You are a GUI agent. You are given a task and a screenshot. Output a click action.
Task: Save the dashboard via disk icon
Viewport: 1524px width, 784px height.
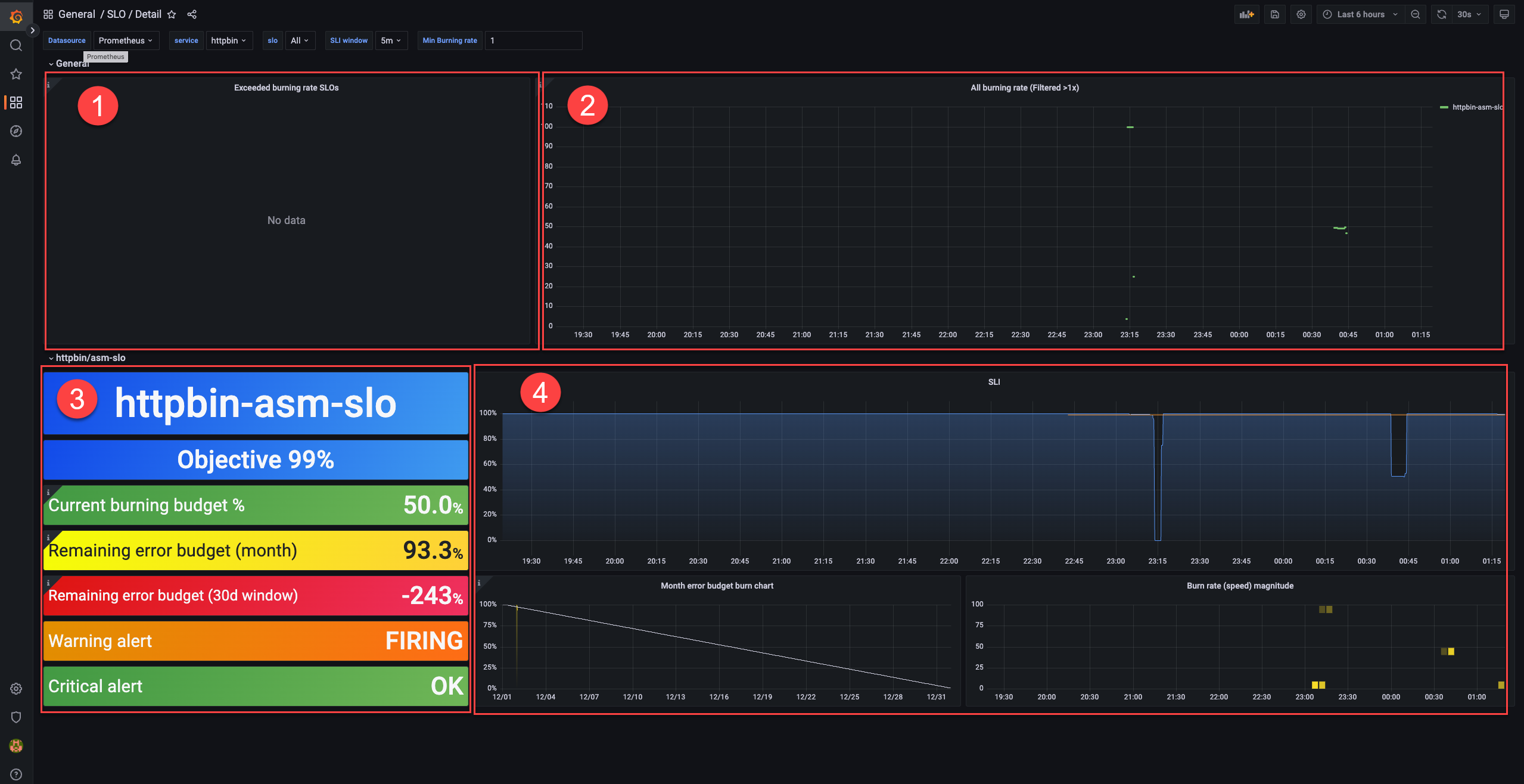[1274, 14]
